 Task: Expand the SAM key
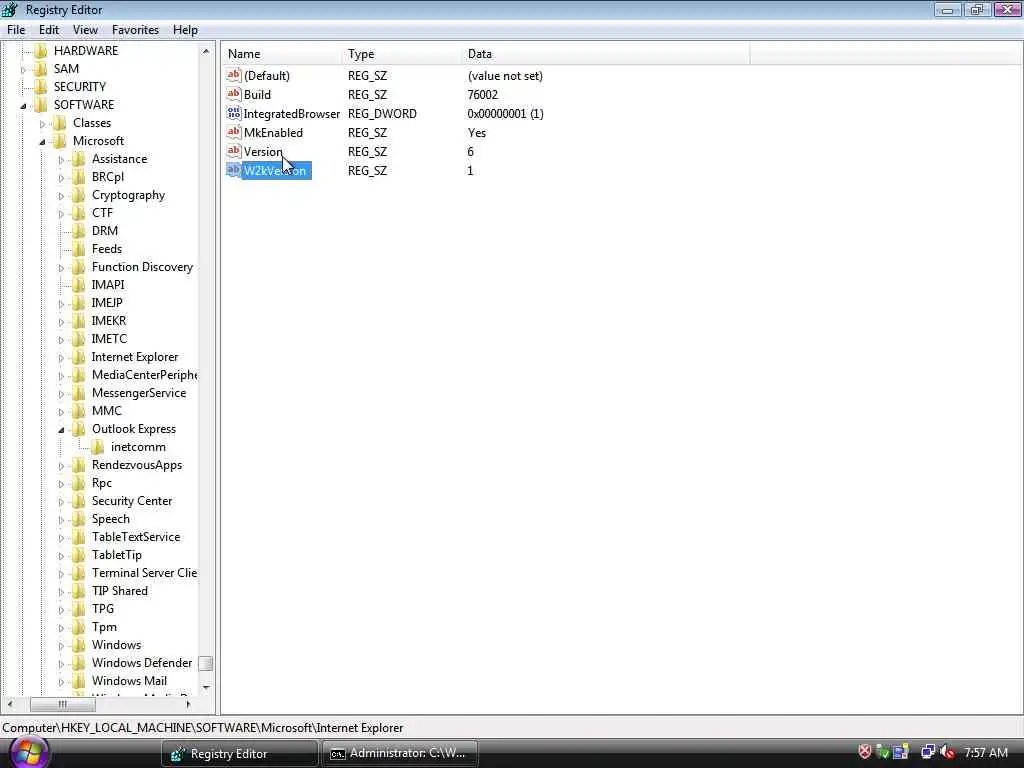[x=24, y=70]
